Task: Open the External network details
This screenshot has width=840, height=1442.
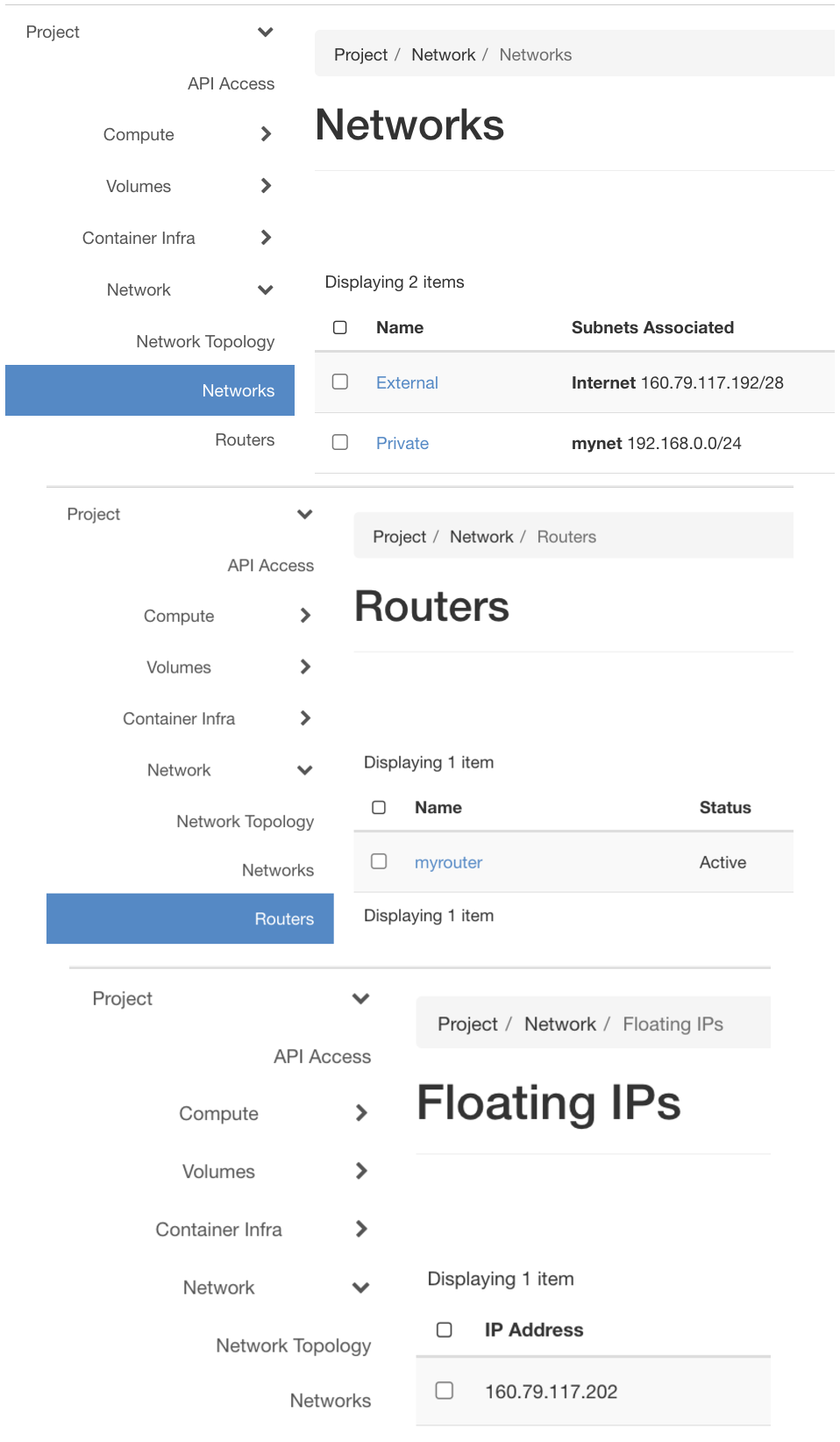Action: (x=407, y=382)
